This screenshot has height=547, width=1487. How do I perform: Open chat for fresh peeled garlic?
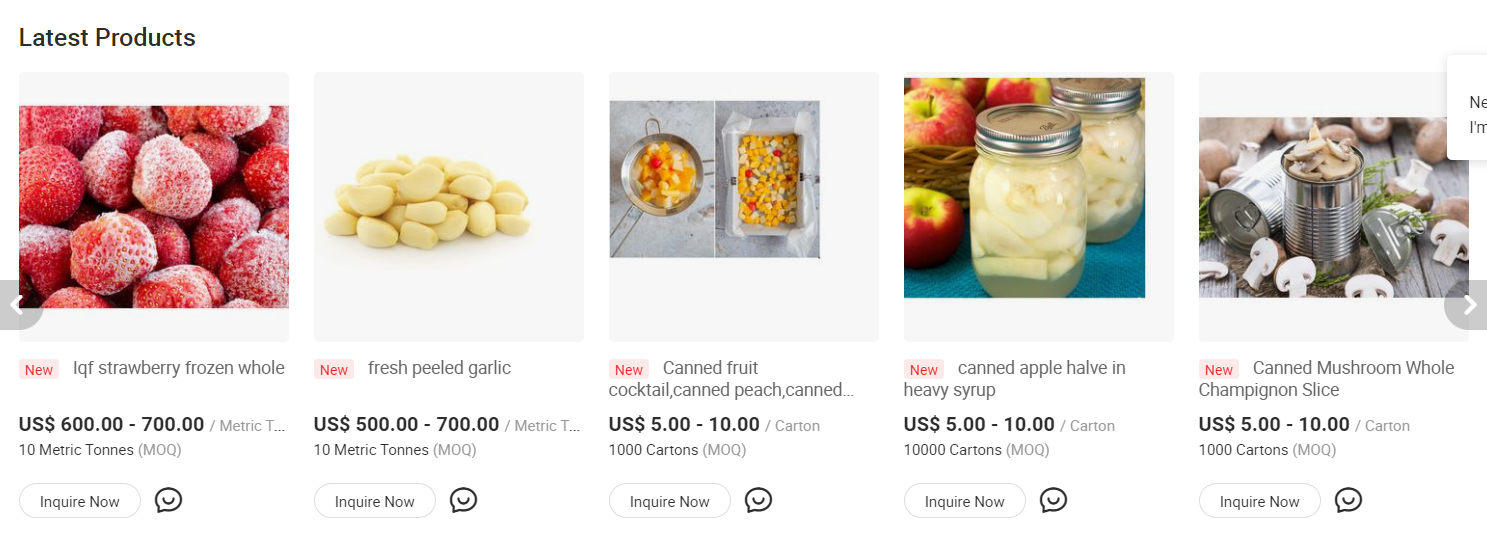pos(463,500)
